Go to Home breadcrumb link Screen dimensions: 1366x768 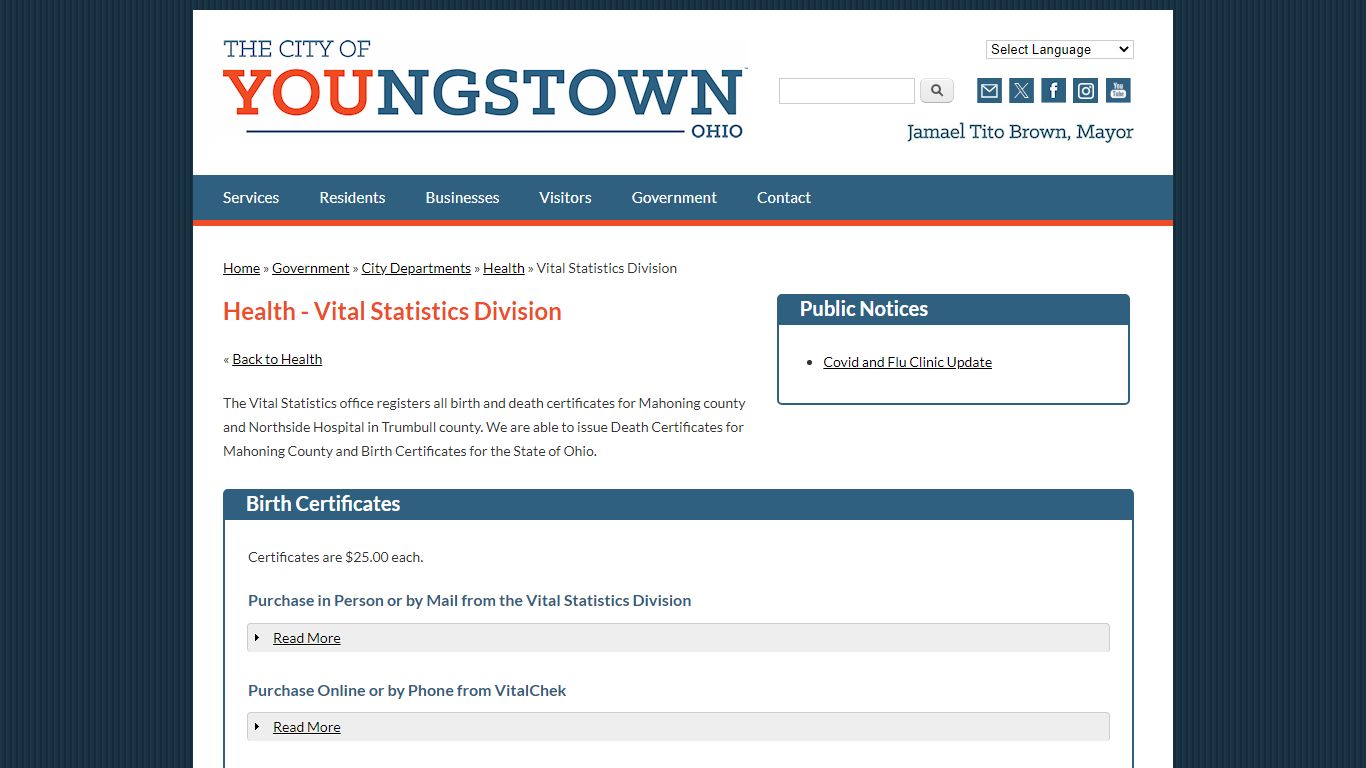241,268
